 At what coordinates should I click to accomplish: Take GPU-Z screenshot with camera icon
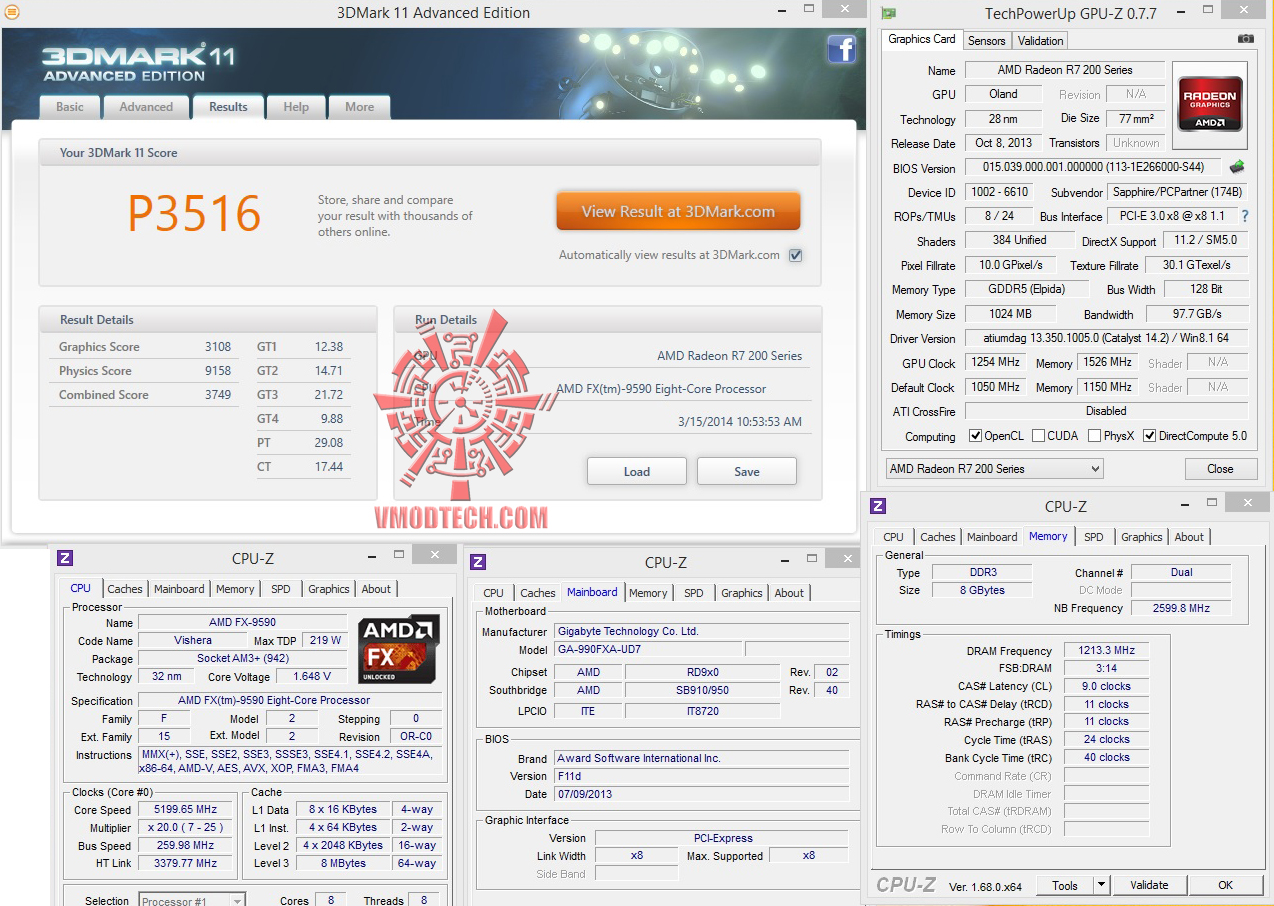[1245, 39]
